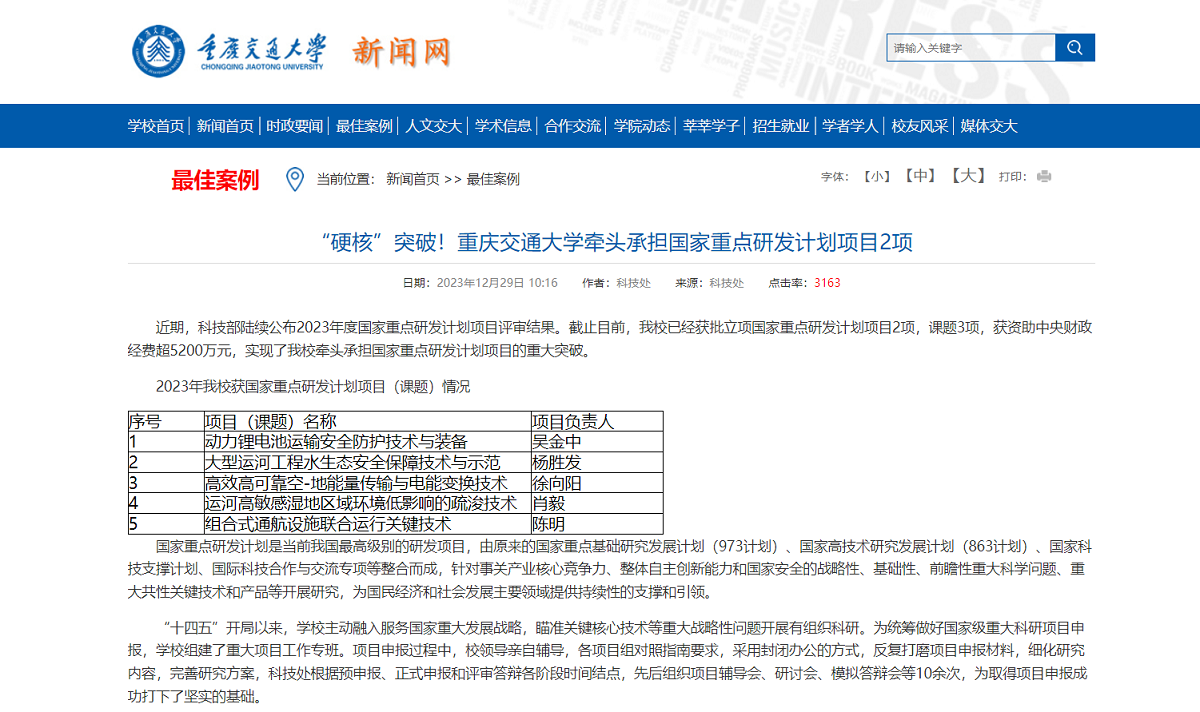Open the article headline about 国家重点研发计划项目

(x=600, y=240)
